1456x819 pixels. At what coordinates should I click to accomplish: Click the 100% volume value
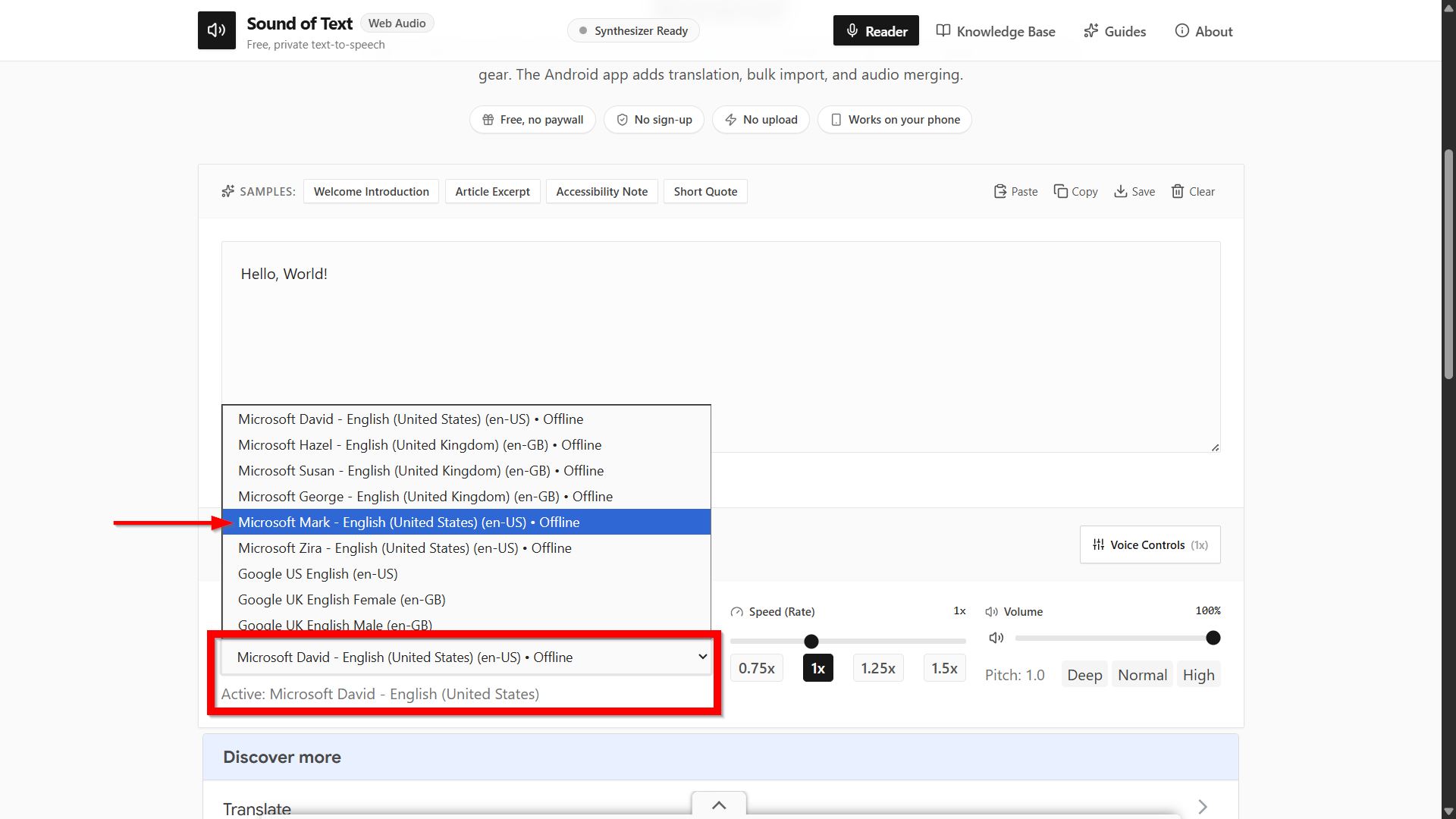[x=1208, y=611]
